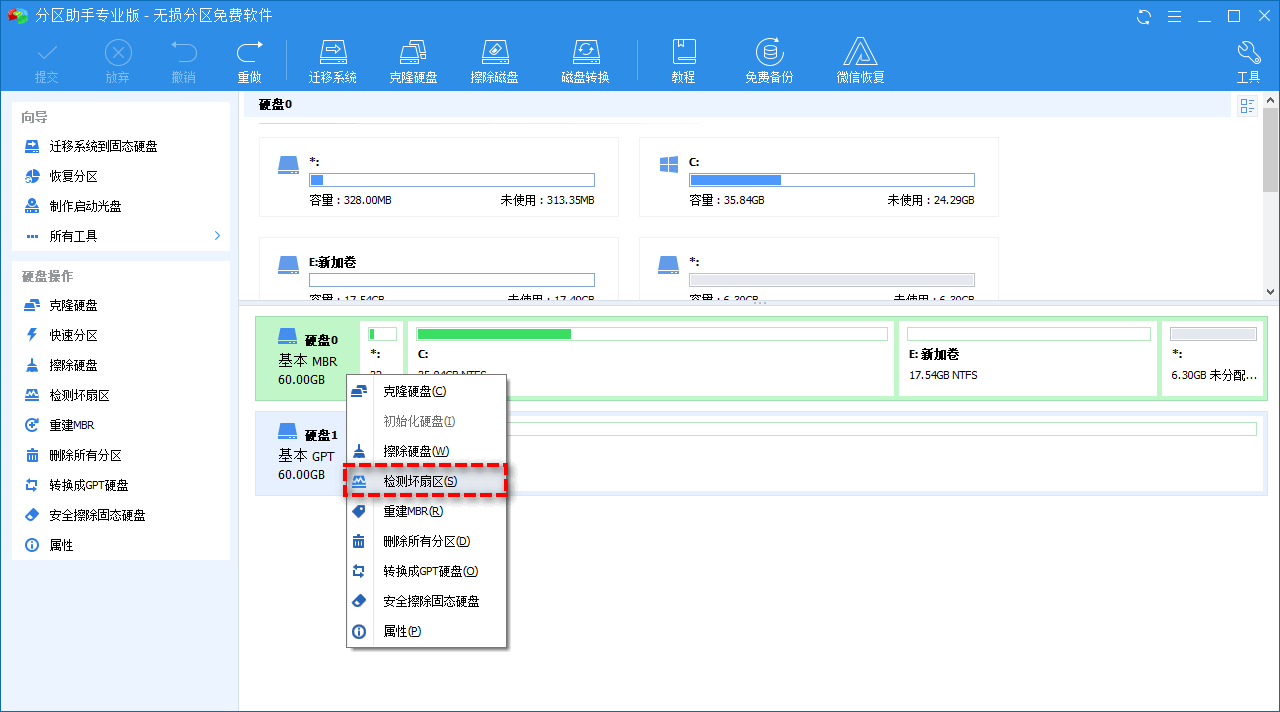This screenshot has height=712, width=1280.
Task: Click the refresh icon in the title bar
Action: [x=1145, y=16]
